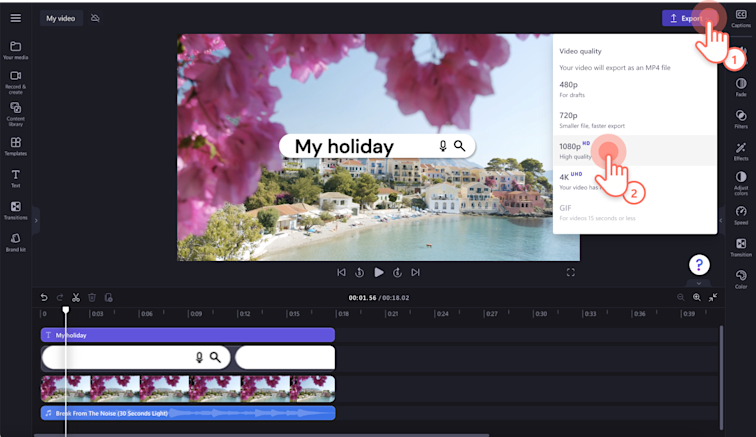Viewport: 756px width, 437px height.
Task: Open the Content library panel
Action: (15, 114)
